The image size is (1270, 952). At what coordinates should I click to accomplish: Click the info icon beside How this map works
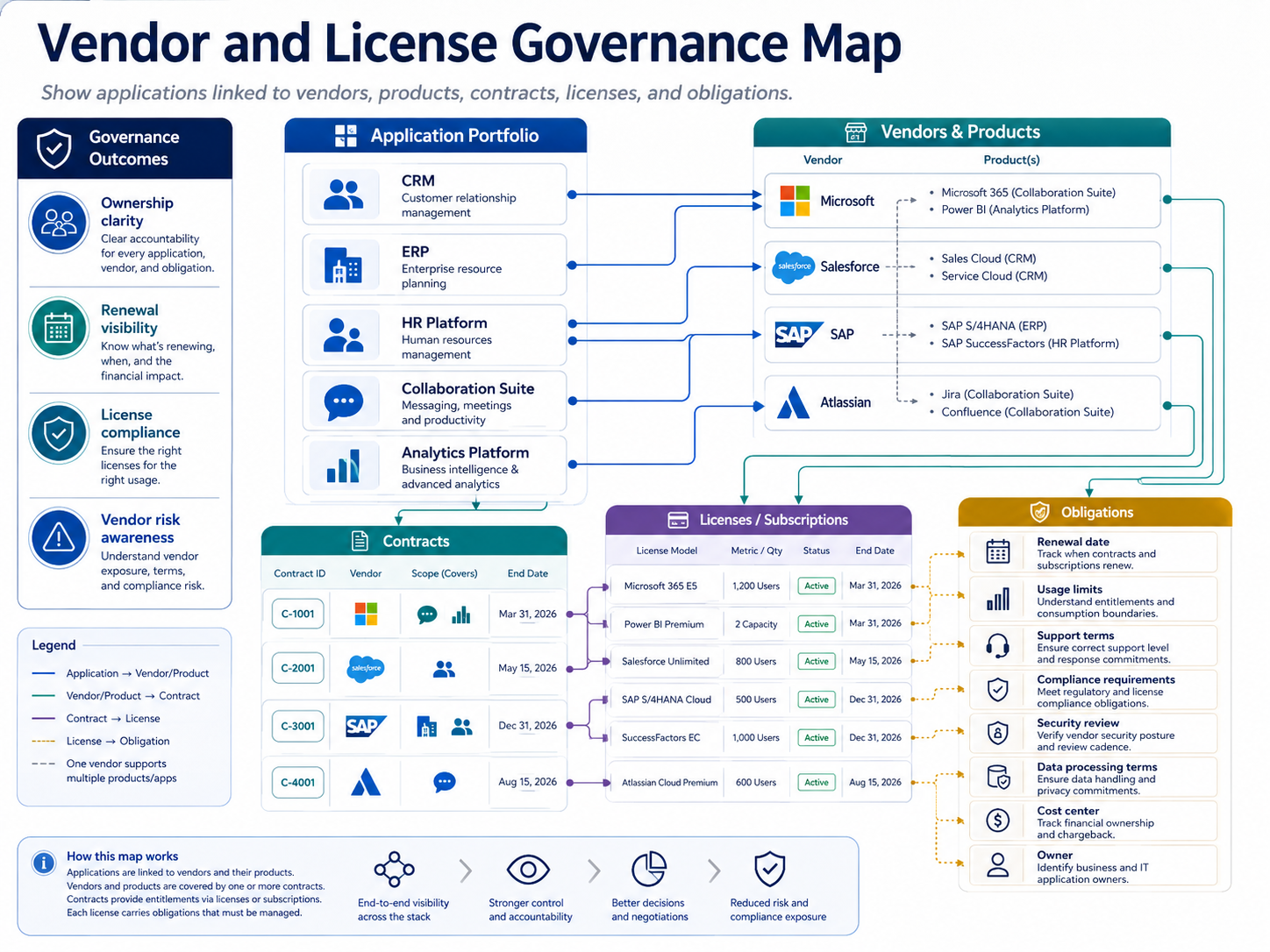tap(44, 863)
